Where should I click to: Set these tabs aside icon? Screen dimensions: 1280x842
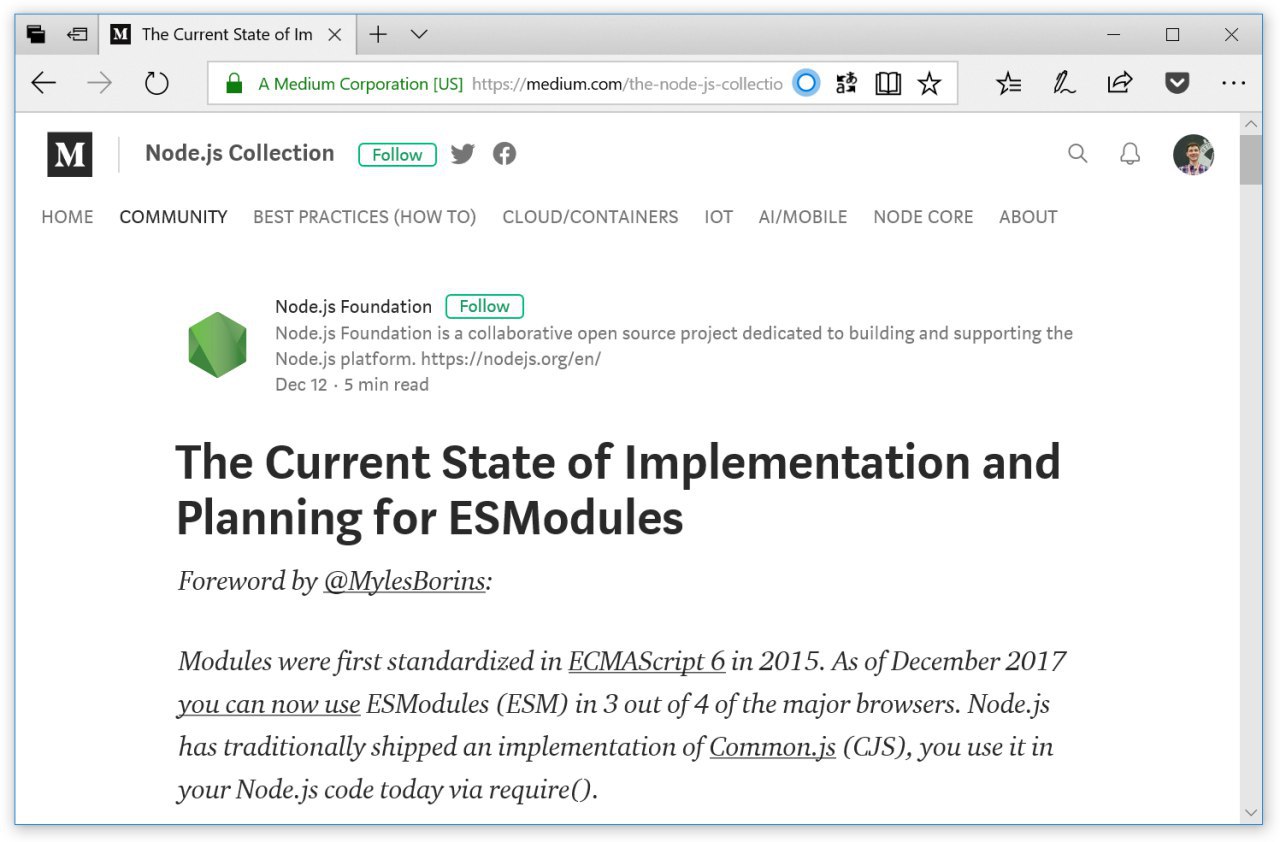click(x=77, y=34)
